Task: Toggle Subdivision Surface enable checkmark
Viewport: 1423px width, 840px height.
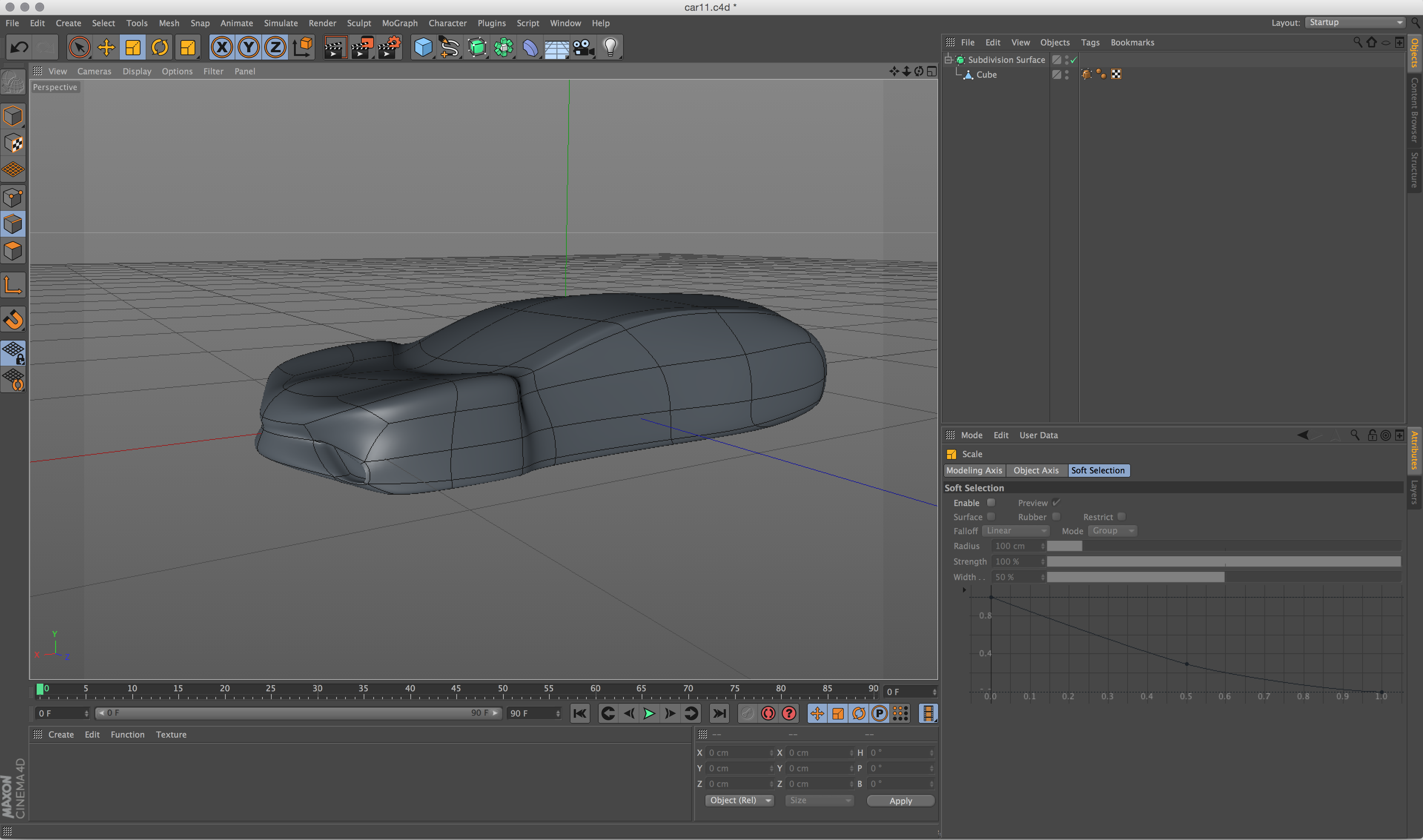Action: (x=1073, y=60)
